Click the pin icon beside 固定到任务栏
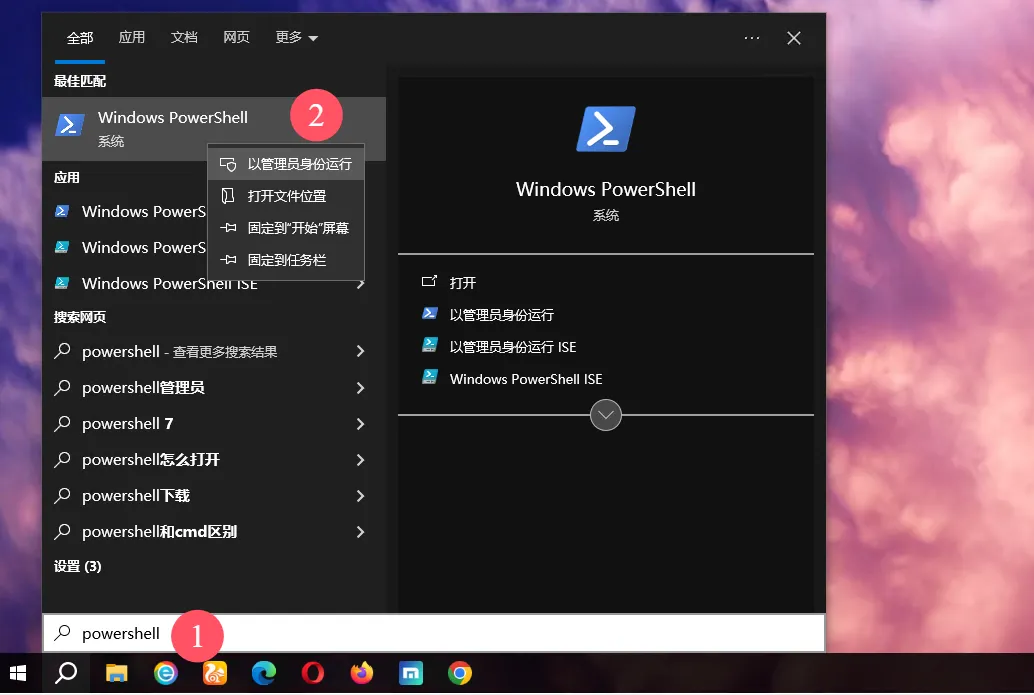 pos(228,260)
